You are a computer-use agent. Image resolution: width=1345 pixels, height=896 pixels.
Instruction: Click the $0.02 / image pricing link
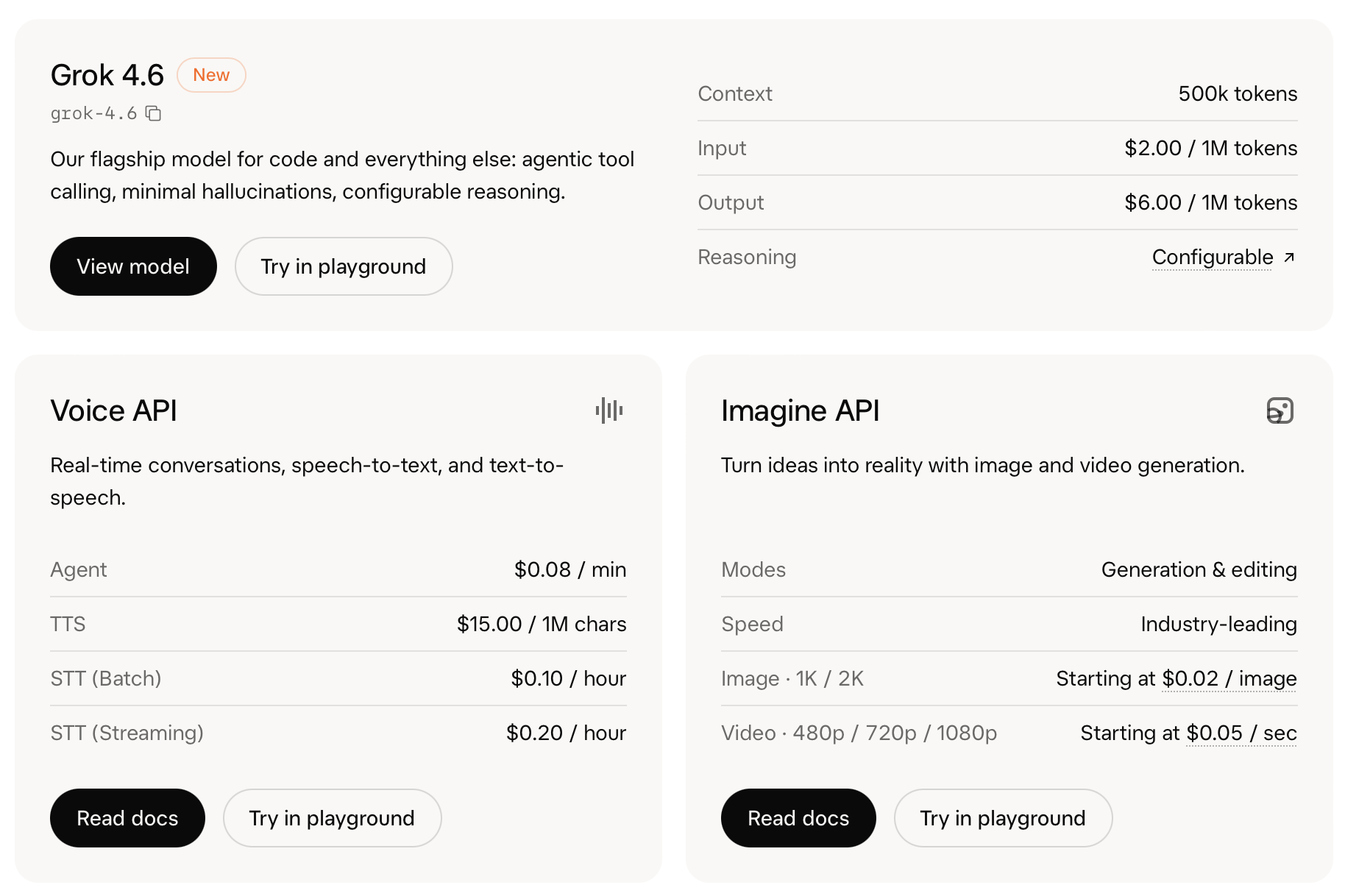(1229, 678)
